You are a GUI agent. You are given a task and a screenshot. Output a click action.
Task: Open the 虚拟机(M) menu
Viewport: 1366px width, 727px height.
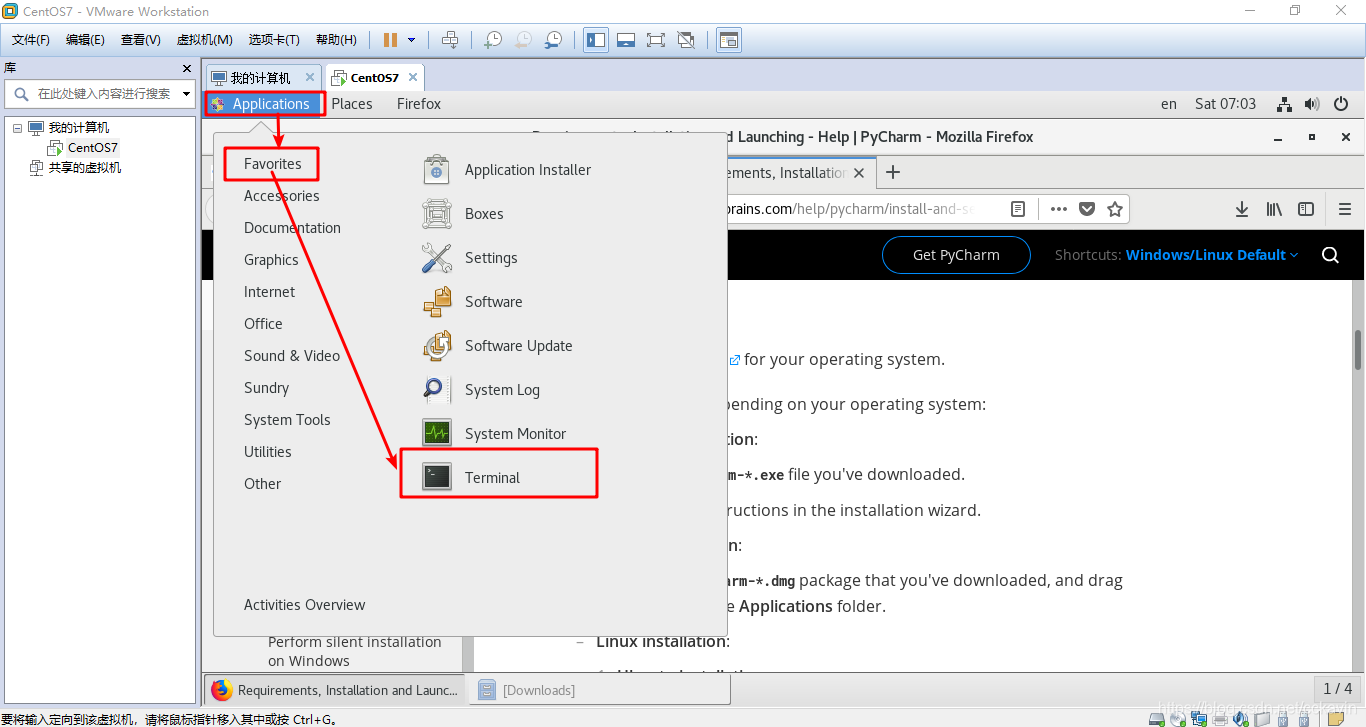pyautogui.click(x=205, y=40)
